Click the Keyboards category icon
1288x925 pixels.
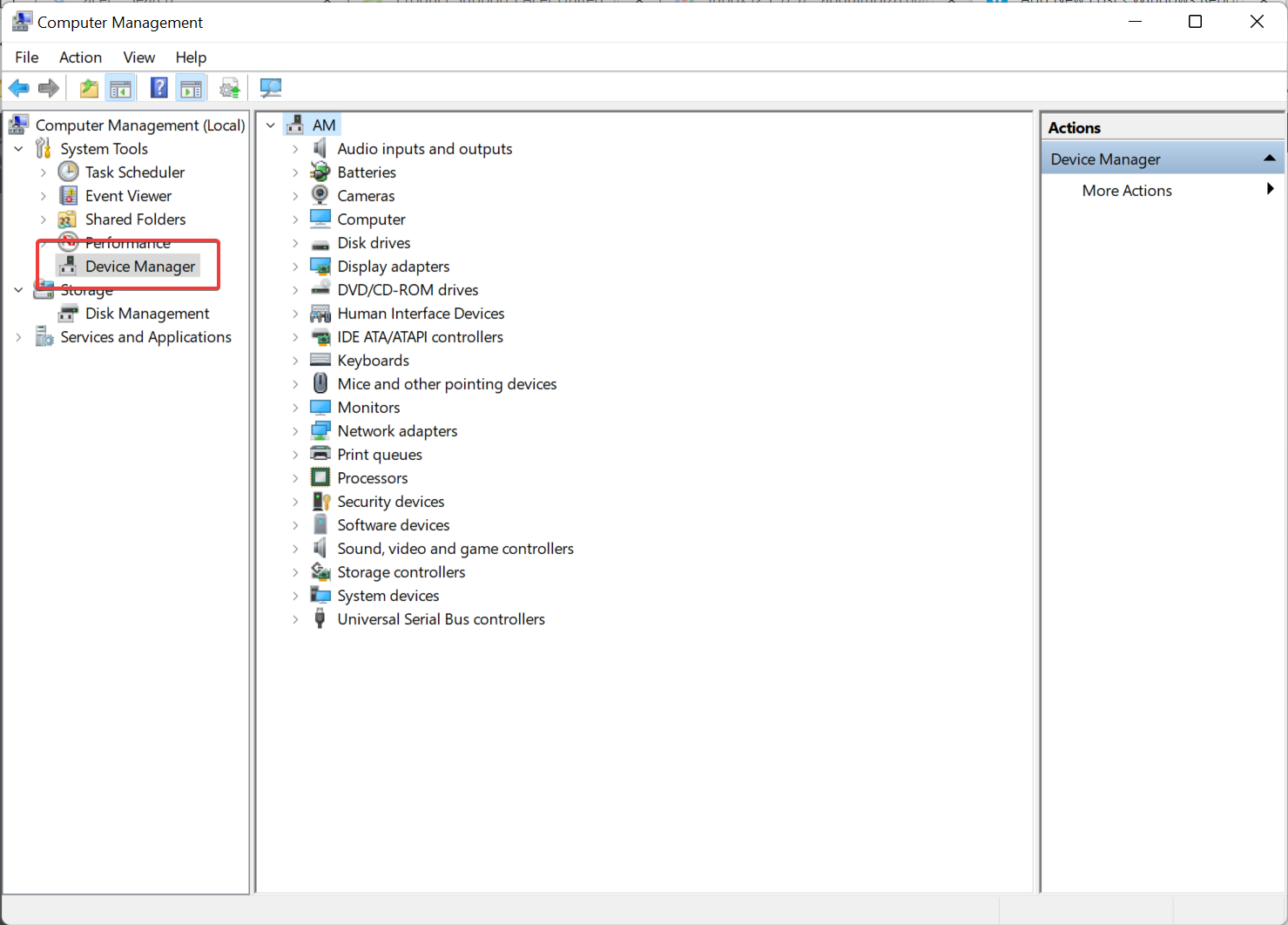[320, 361]
